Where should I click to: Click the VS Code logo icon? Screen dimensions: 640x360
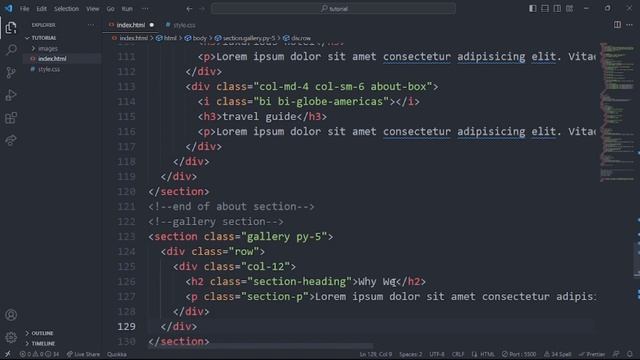tap(9, 8)
